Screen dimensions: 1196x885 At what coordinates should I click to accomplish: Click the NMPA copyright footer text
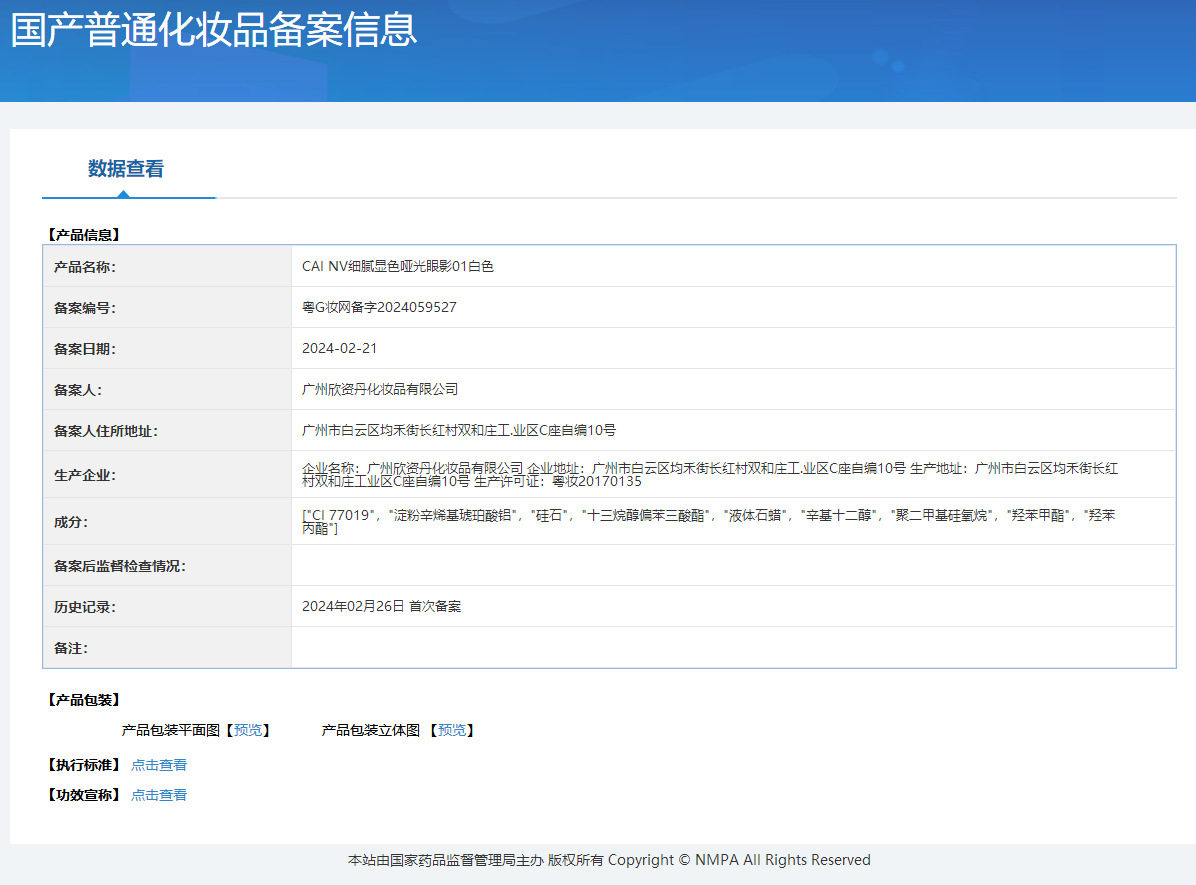tap(609, 860)
